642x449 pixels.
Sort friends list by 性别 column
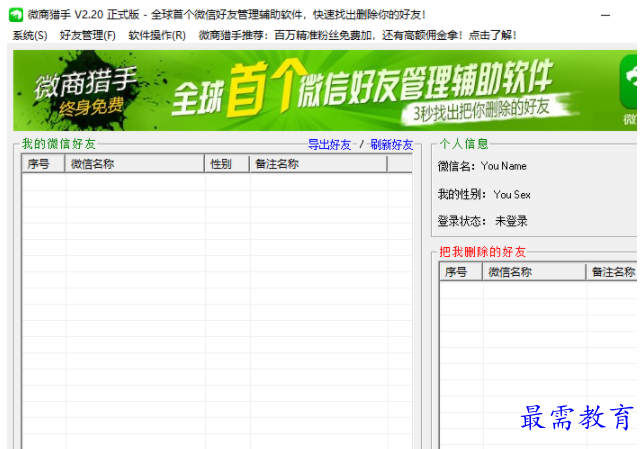[227, 164]
